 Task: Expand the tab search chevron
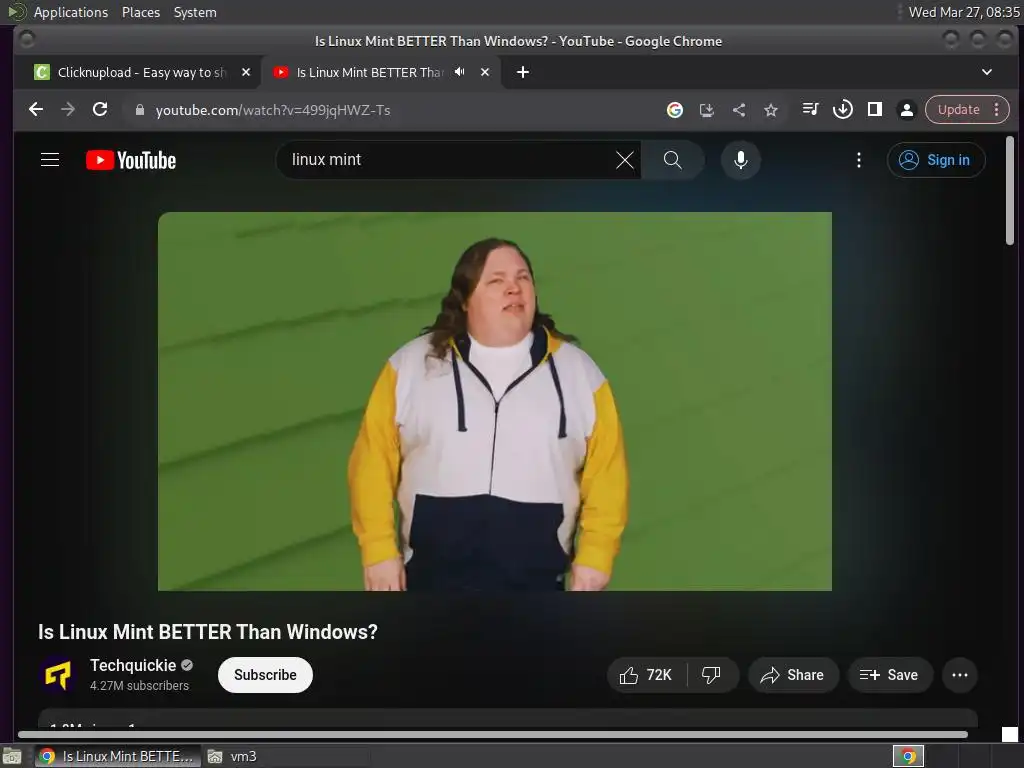(x=987, y=72)
